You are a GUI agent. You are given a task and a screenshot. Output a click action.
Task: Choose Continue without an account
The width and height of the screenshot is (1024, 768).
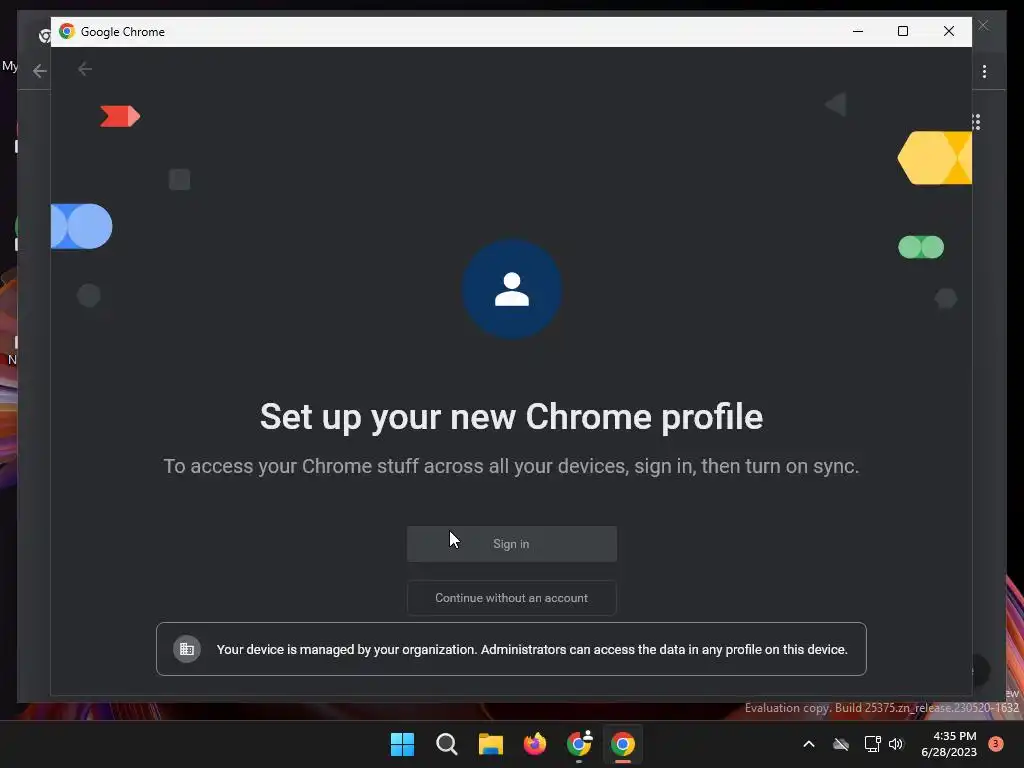[x=511, y=598]
